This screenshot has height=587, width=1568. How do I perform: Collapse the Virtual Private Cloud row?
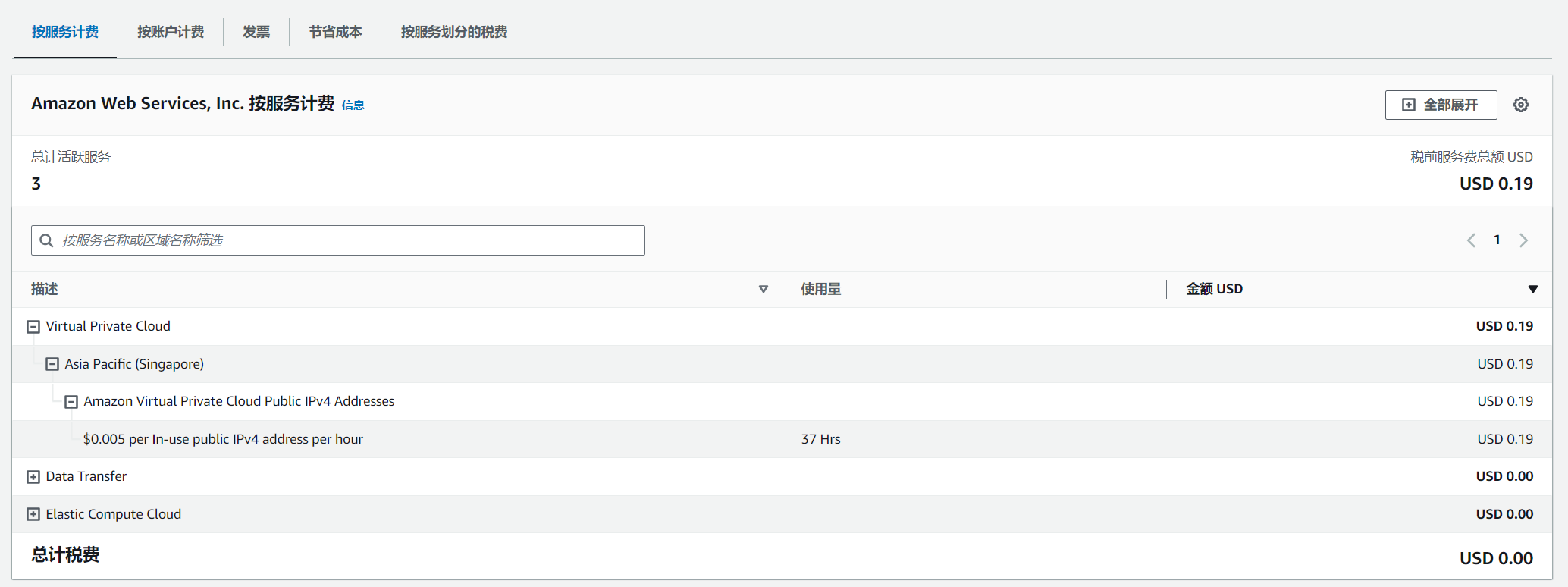tap(33, 327)
